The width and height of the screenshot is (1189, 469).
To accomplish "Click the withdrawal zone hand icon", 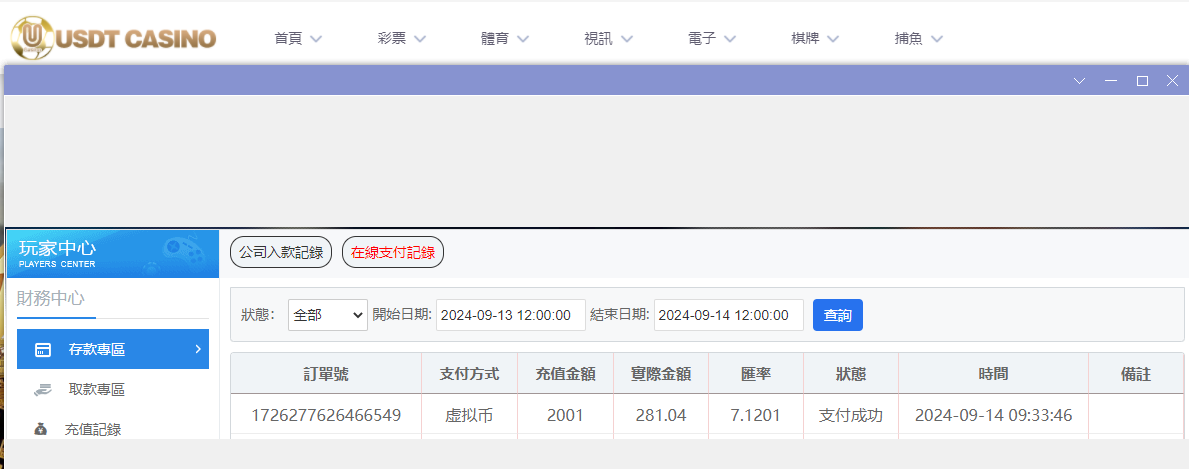I will (42, 390).
